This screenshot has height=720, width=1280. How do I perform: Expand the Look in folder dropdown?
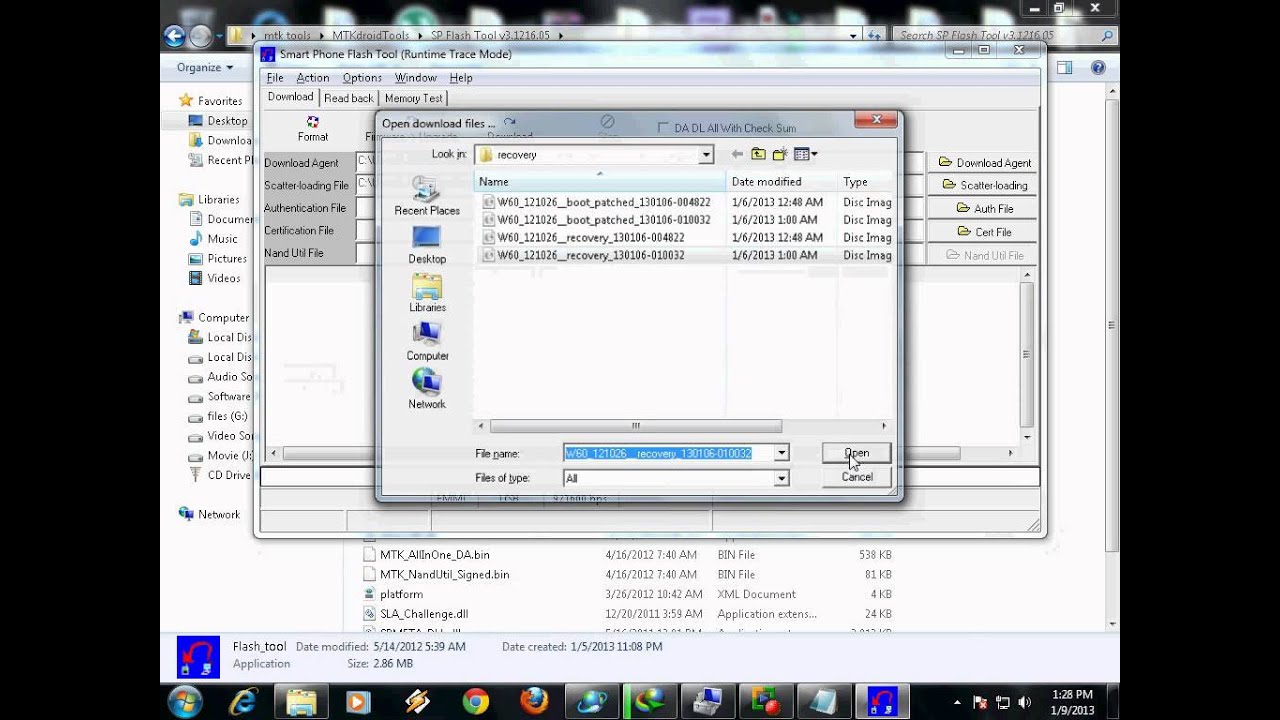(706, 154)
